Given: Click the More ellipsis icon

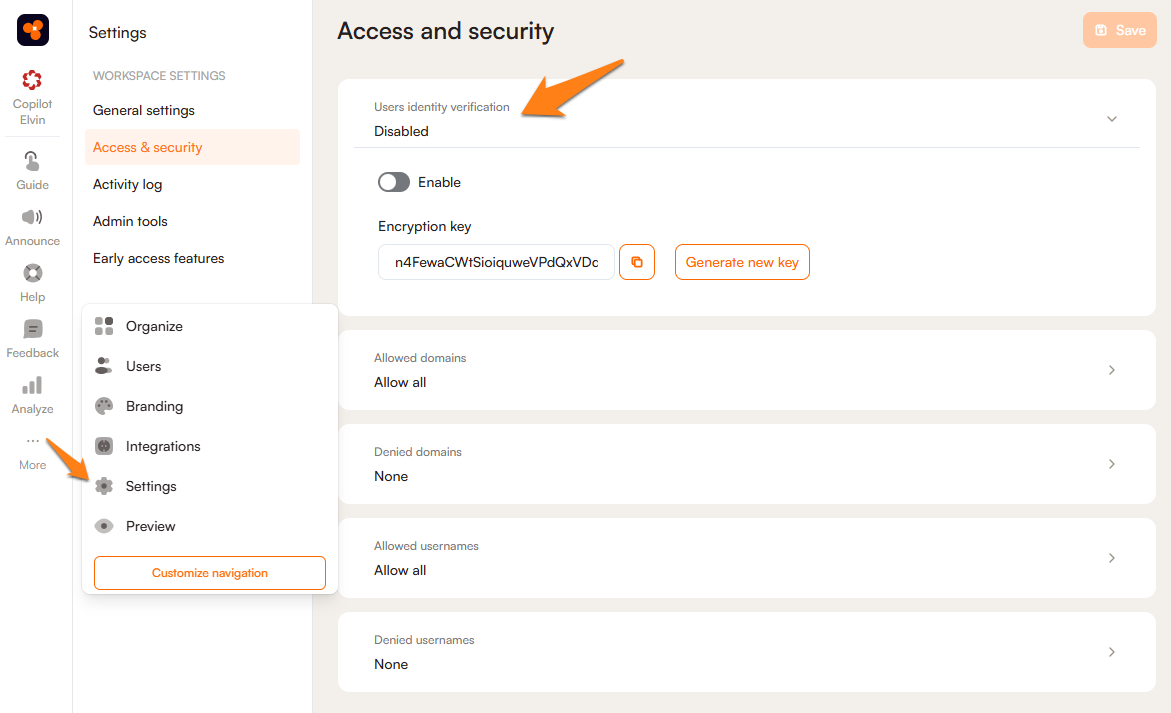Looking at the screenshot, I should 32,441.
